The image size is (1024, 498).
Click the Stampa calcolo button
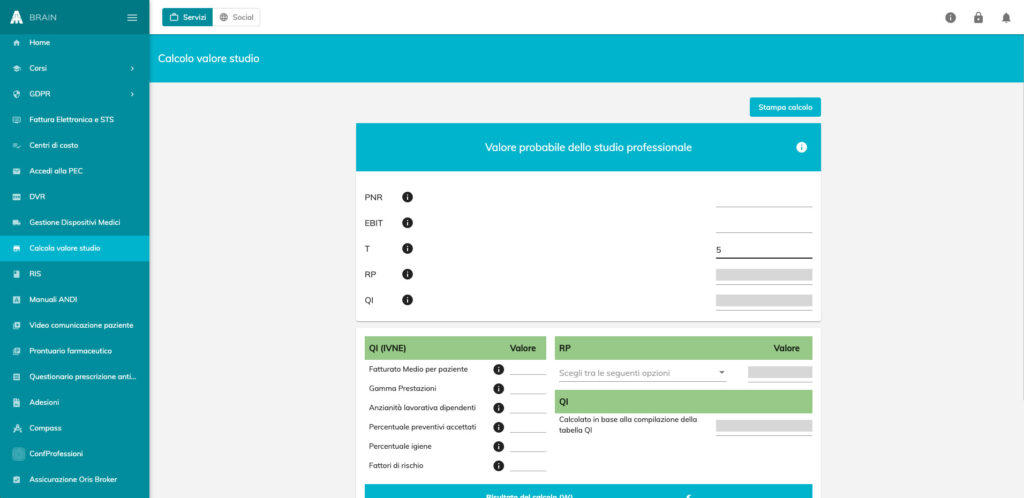[784, 107]
